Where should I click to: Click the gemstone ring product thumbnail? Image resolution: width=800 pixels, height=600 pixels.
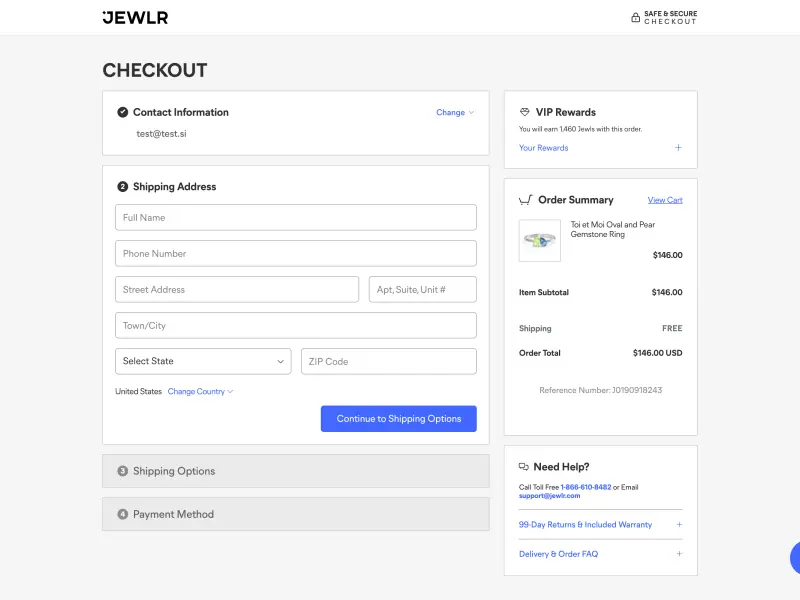pos(540,240)
